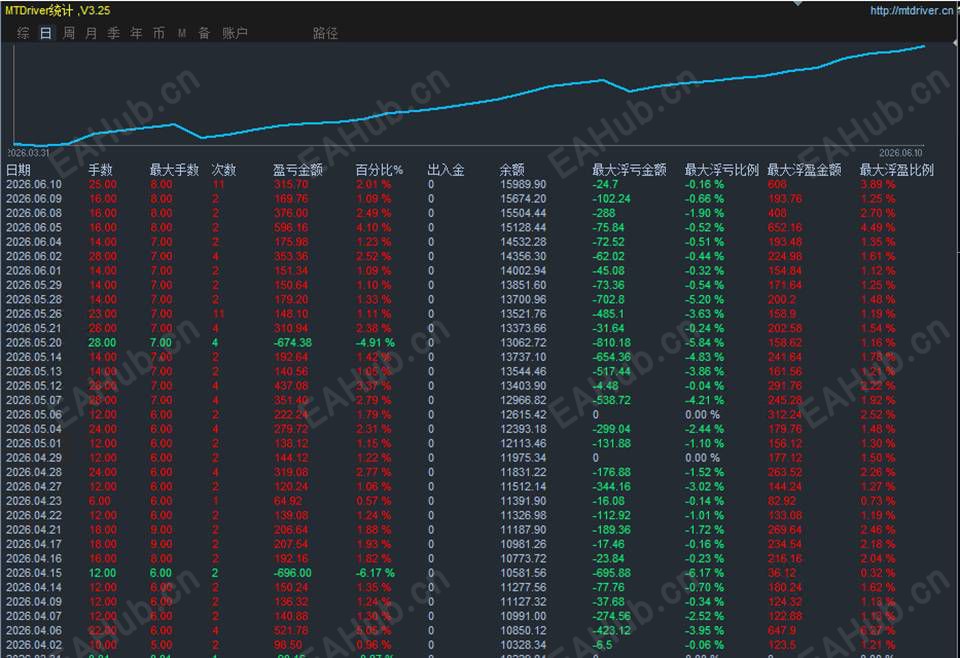Image resolution: width=960 pixels, height=658 pixels.
Task: Select the 2026.05.26 date cell
Action: point(34,314)
